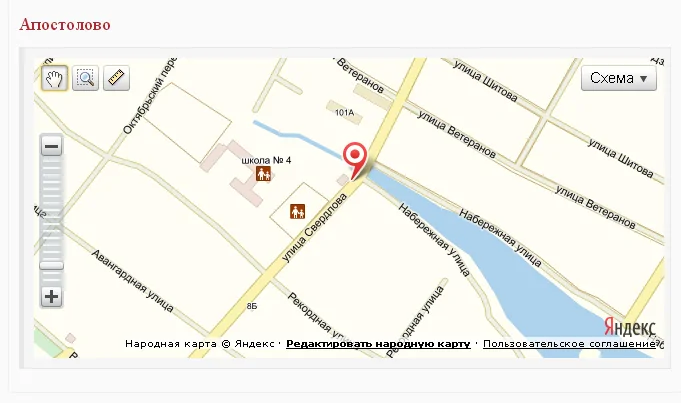Open the Схема map type dropdown
The height and width of the screenshot is (403, 681).
tap(618, 78)
